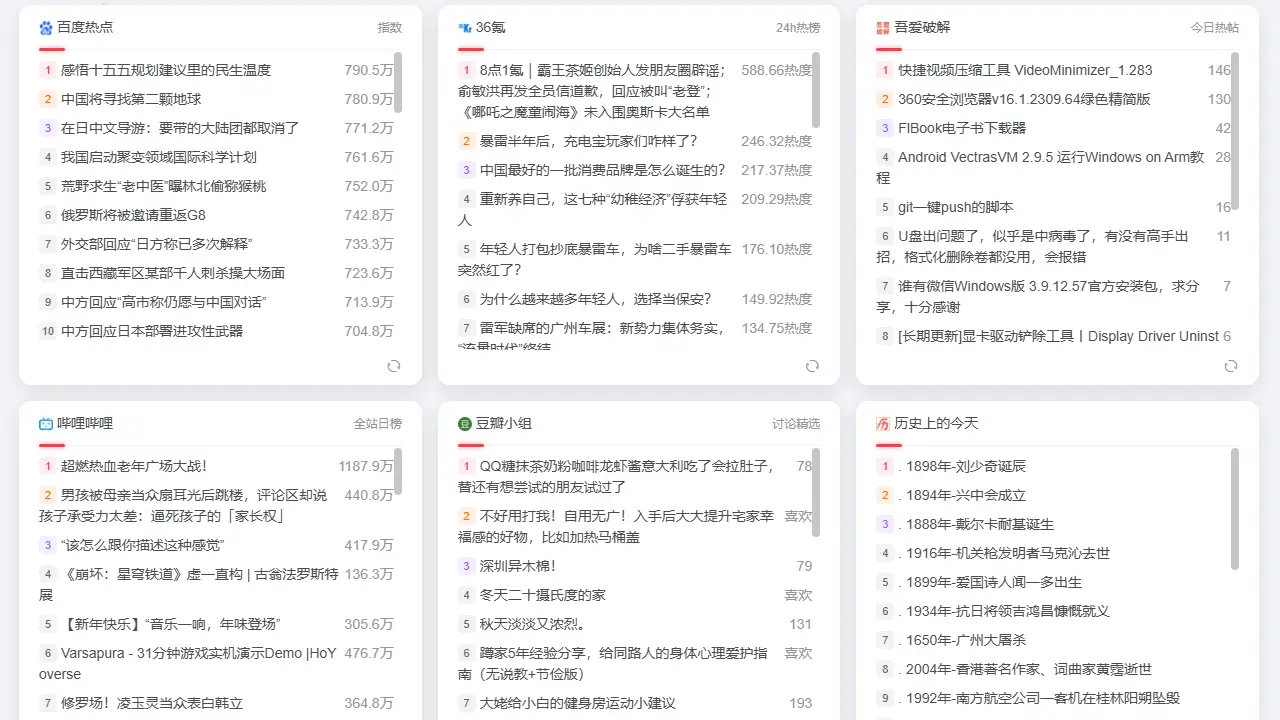
Task: Refresh the 吾爱破解 card
Action: [x=1231, y=366]
